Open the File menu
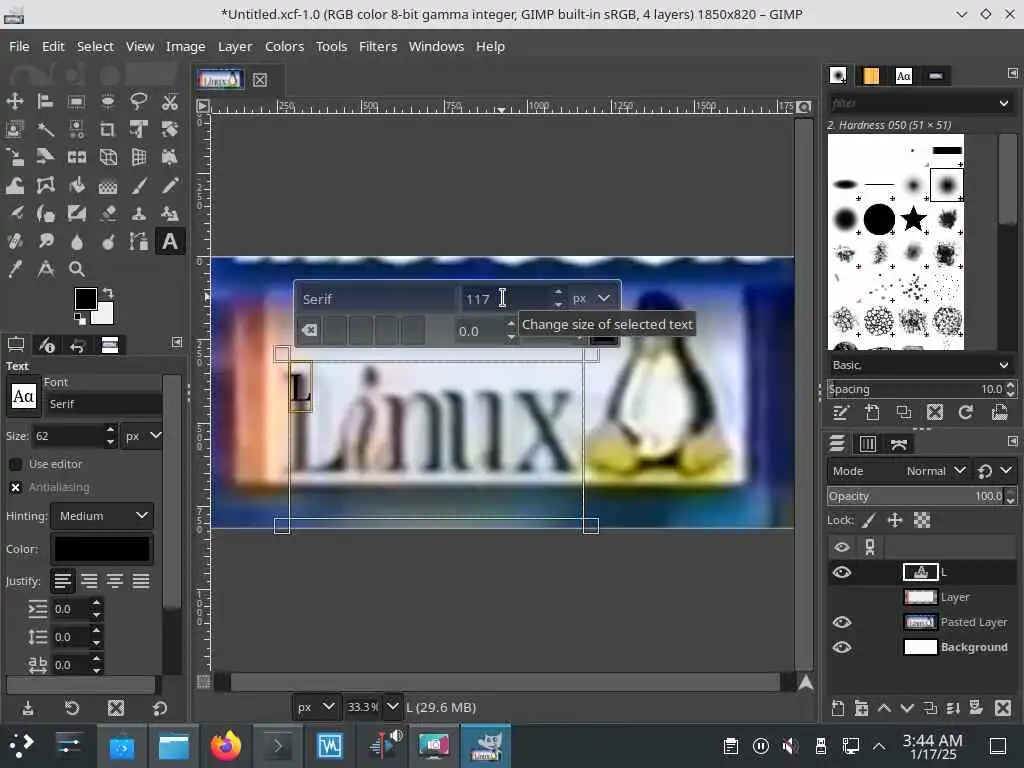Viewport: 1024px width, 768px height. [19, 46]
